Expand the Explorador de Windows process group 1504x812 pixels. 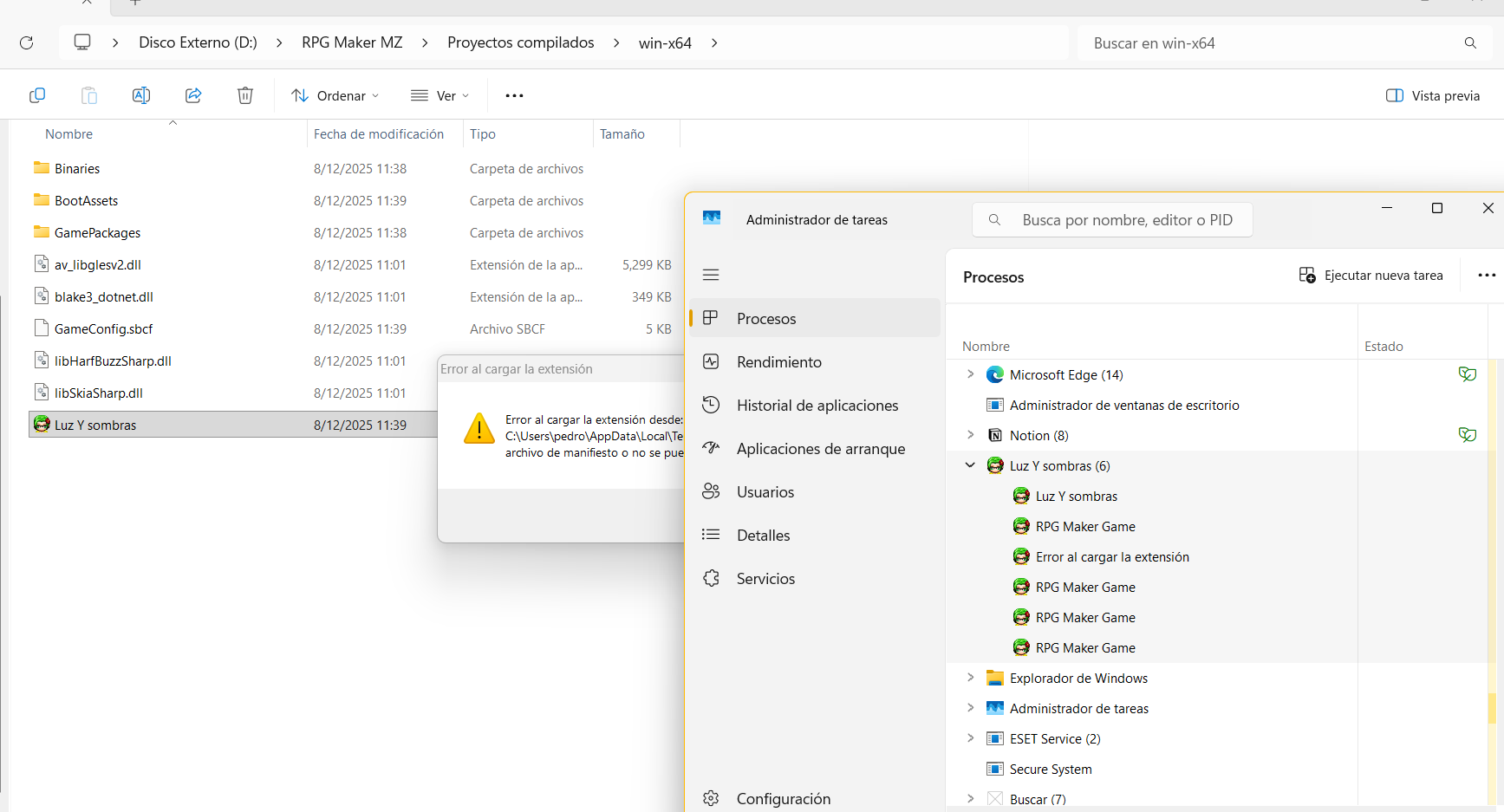point(970,678)
